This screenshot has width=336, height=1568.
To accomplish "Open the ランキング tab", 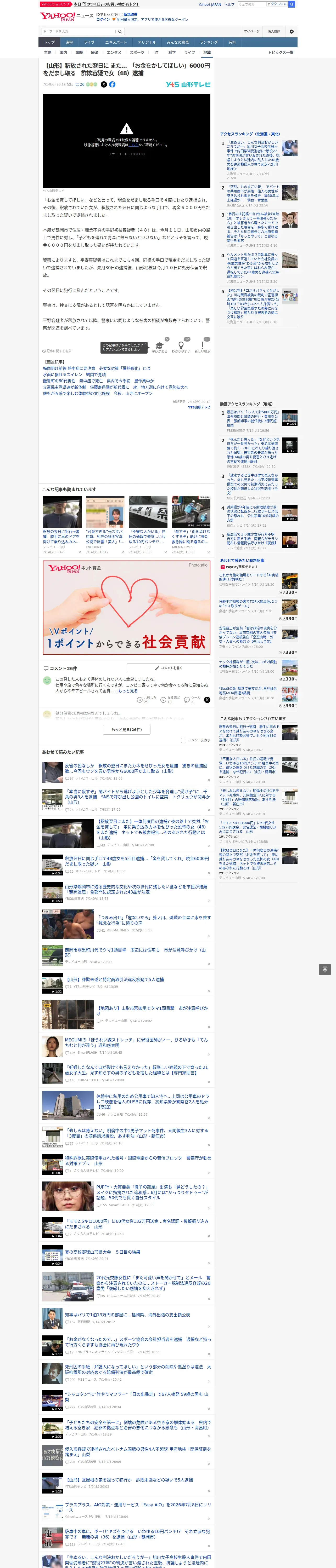I will pos(209,43).
